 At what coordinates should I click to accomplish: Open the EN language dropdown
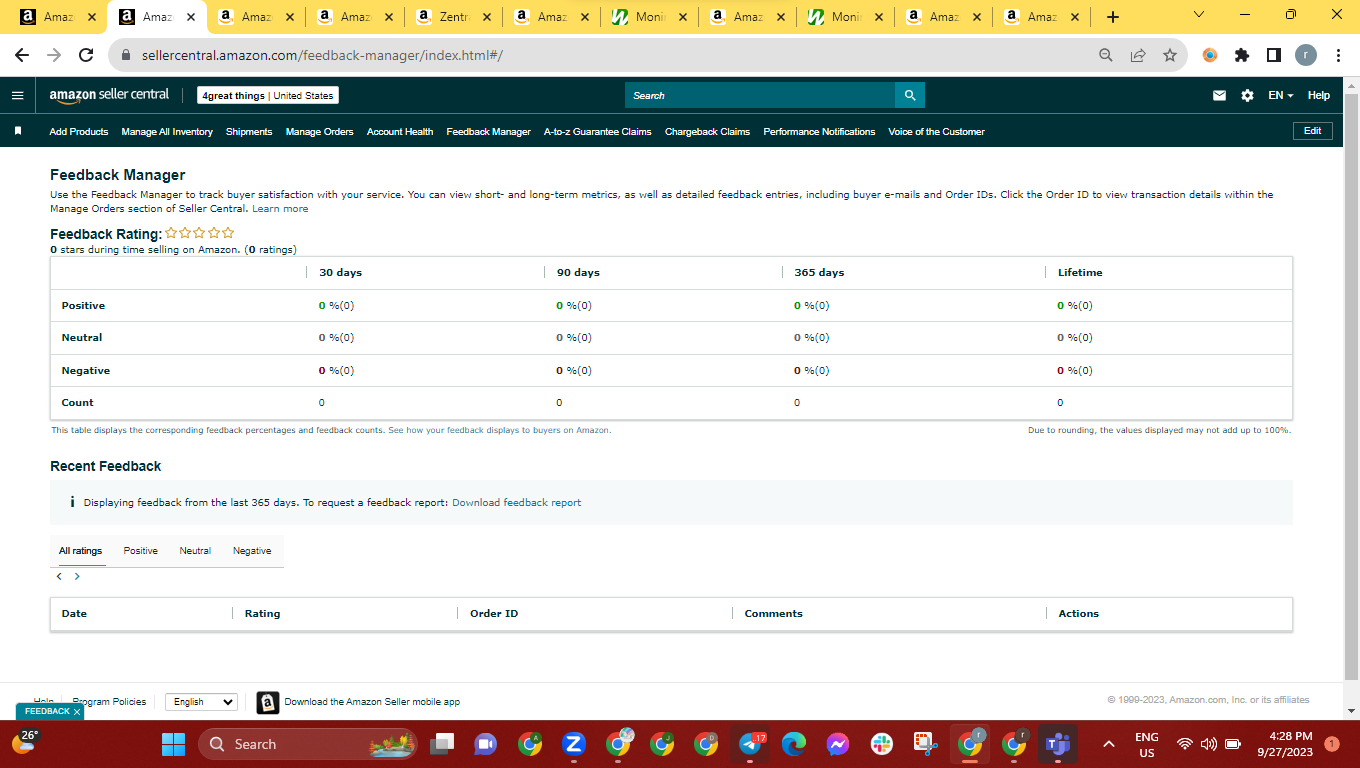[1280, 95]
